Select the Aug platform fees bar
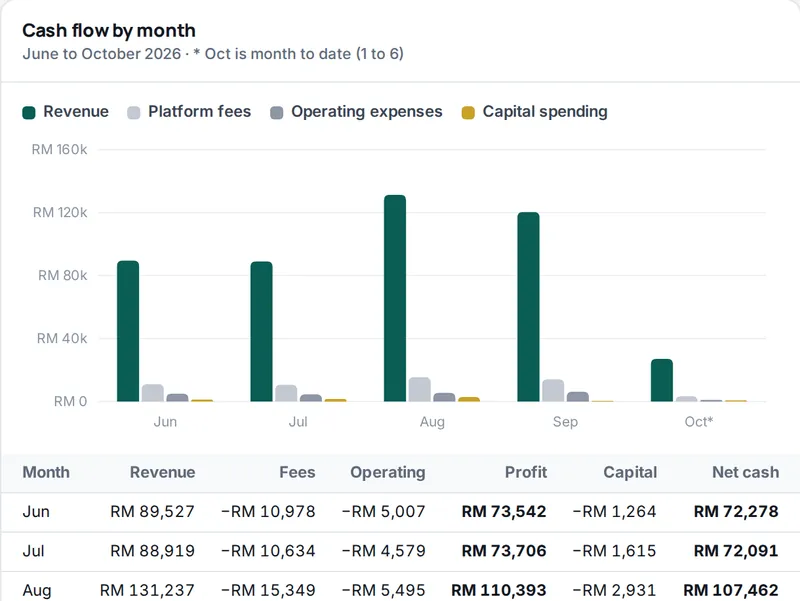The image size is (800, 601). 420,389
